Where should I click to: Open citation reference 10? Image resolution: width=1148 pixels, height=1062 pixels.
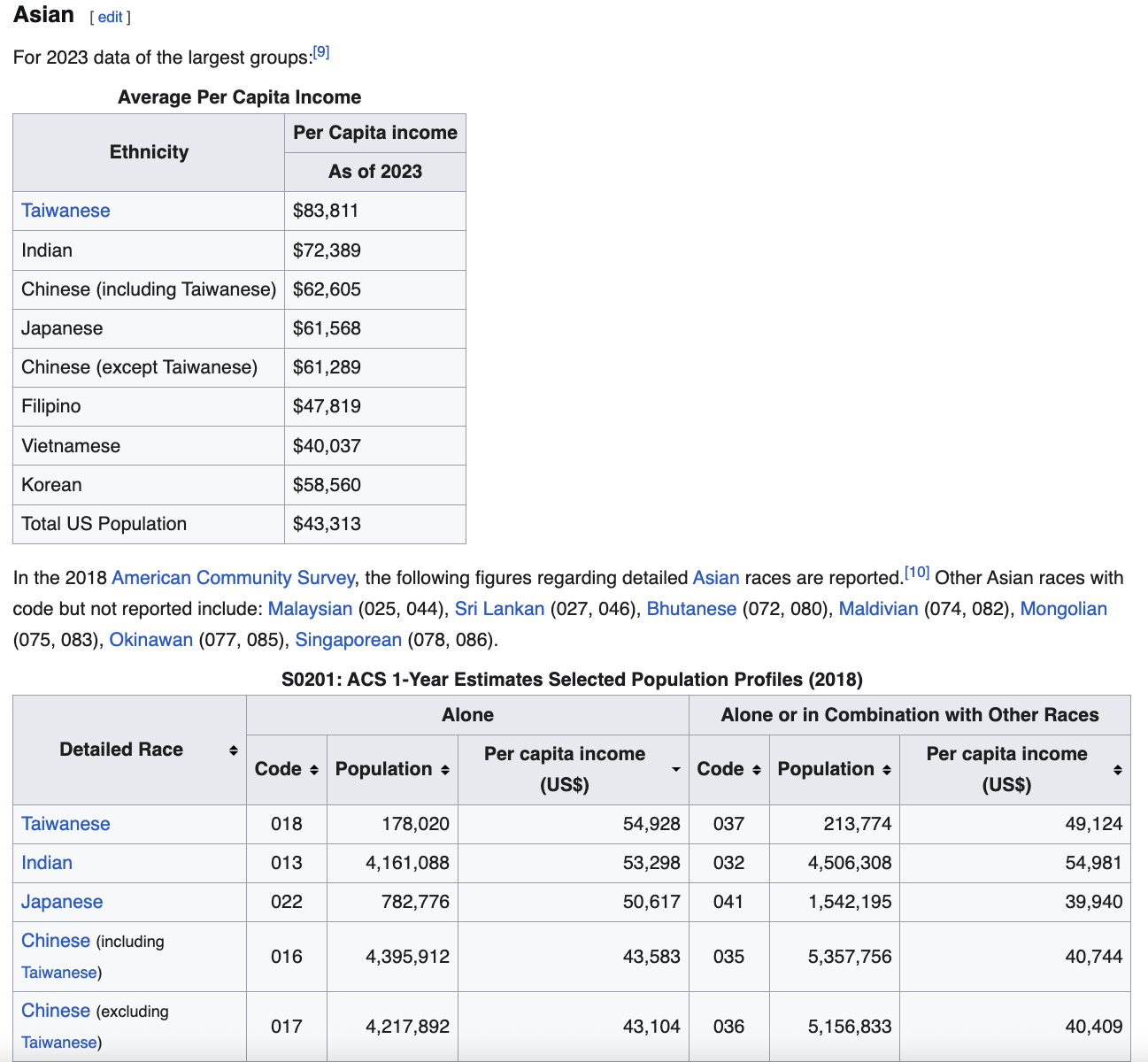pos(917,573)
